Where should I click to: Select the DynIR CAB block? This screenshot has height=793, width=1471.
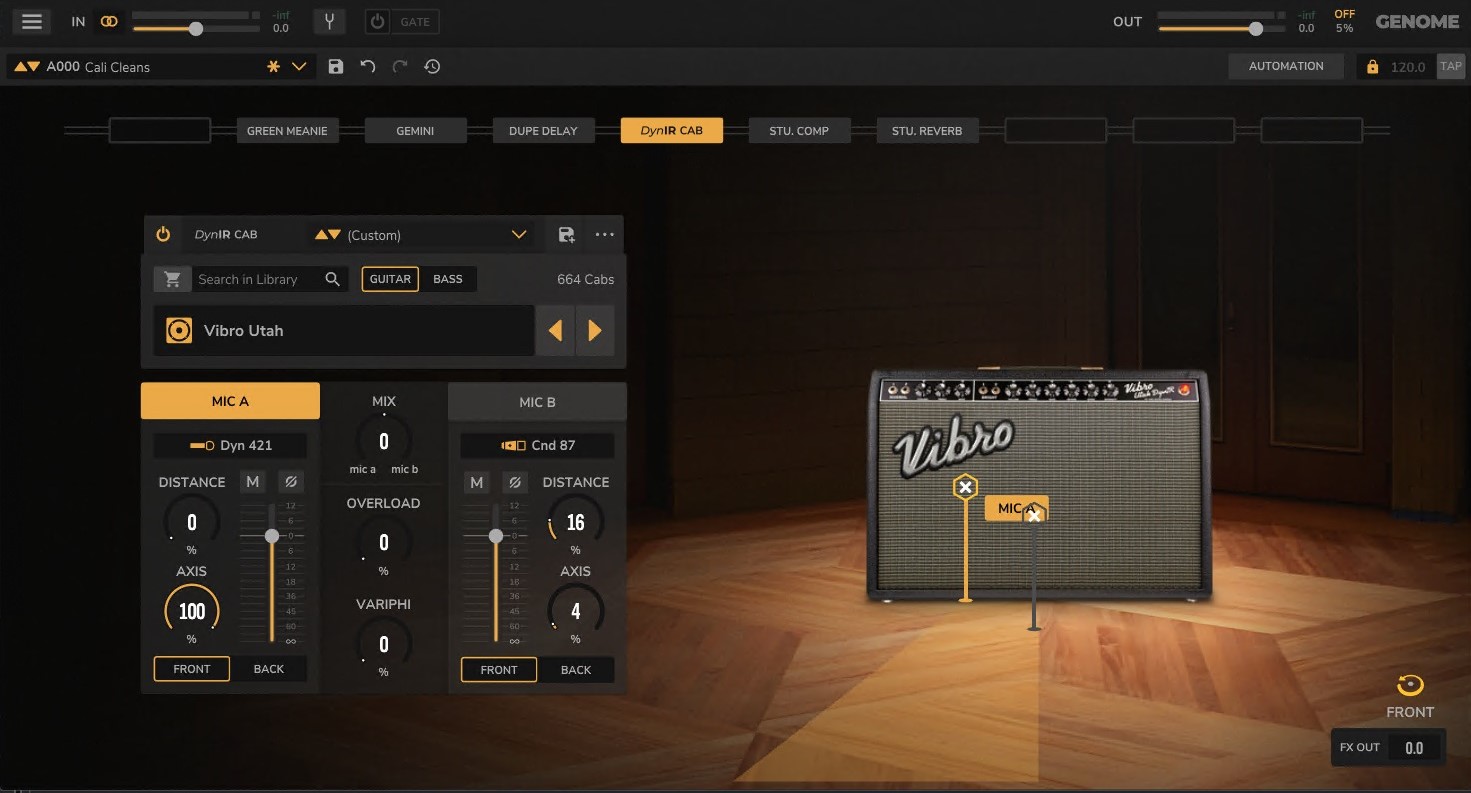tap(671, 130)
